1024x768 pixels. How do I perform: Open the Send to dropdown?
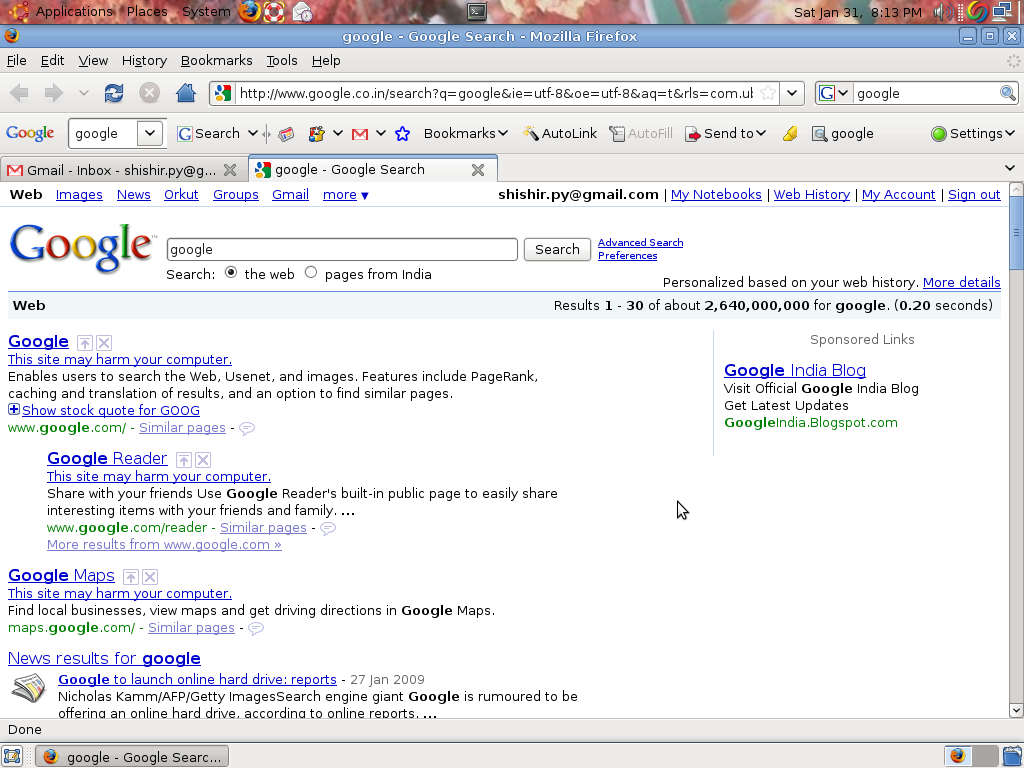pos(725,134)
